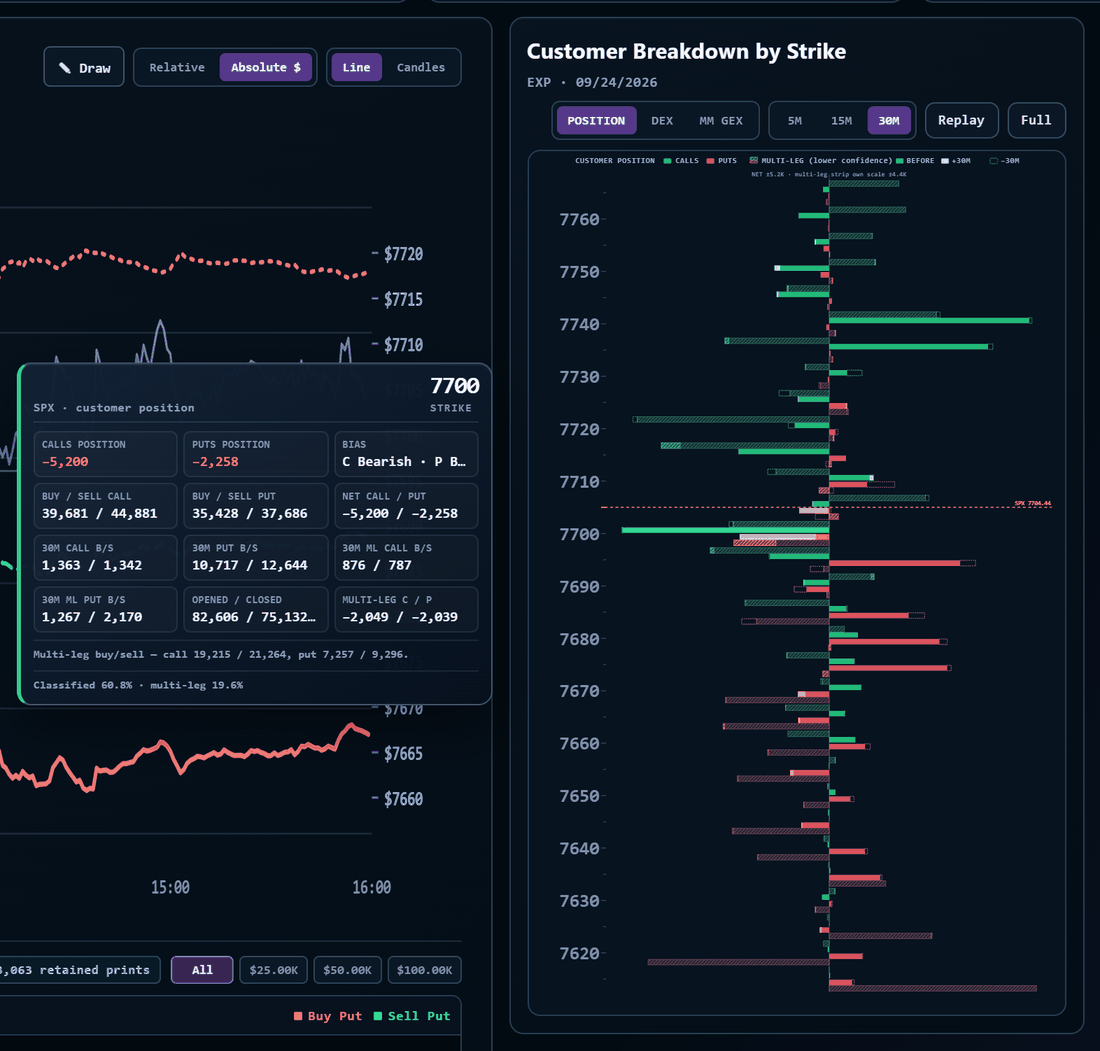The image size is (1100, 1051).
Task: Select the Absolute $ scale option
Action: coord(266,67)
